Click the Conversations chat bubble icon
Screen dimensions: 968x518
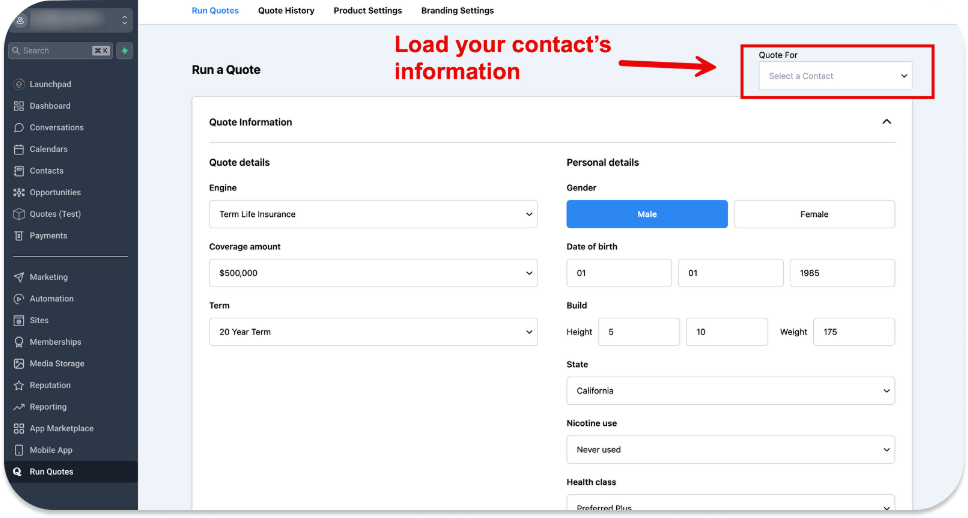tap(19, 127)
